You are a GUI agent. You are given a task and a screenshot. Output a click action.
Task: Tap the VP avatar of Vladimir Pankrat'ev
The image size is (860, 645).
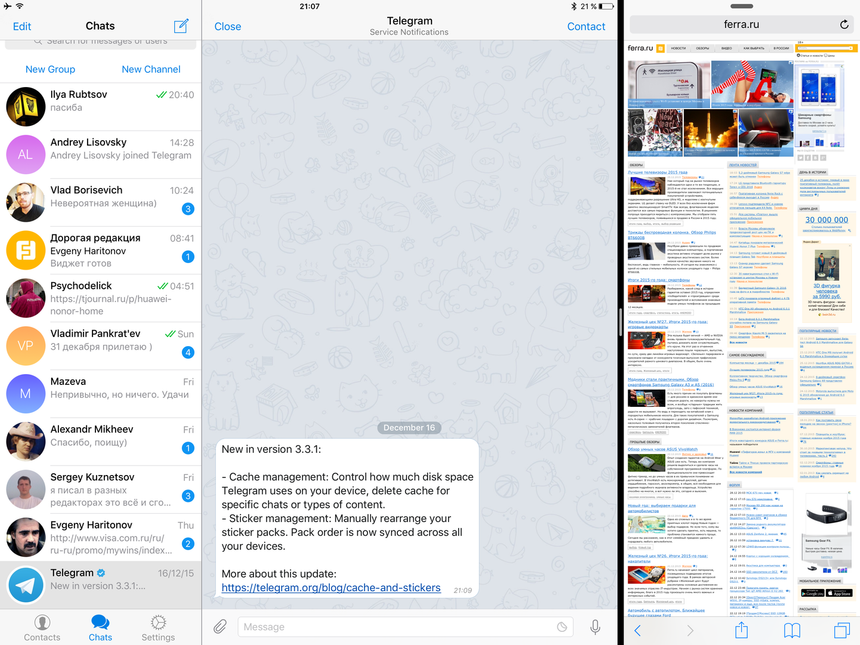click(25, 346)
